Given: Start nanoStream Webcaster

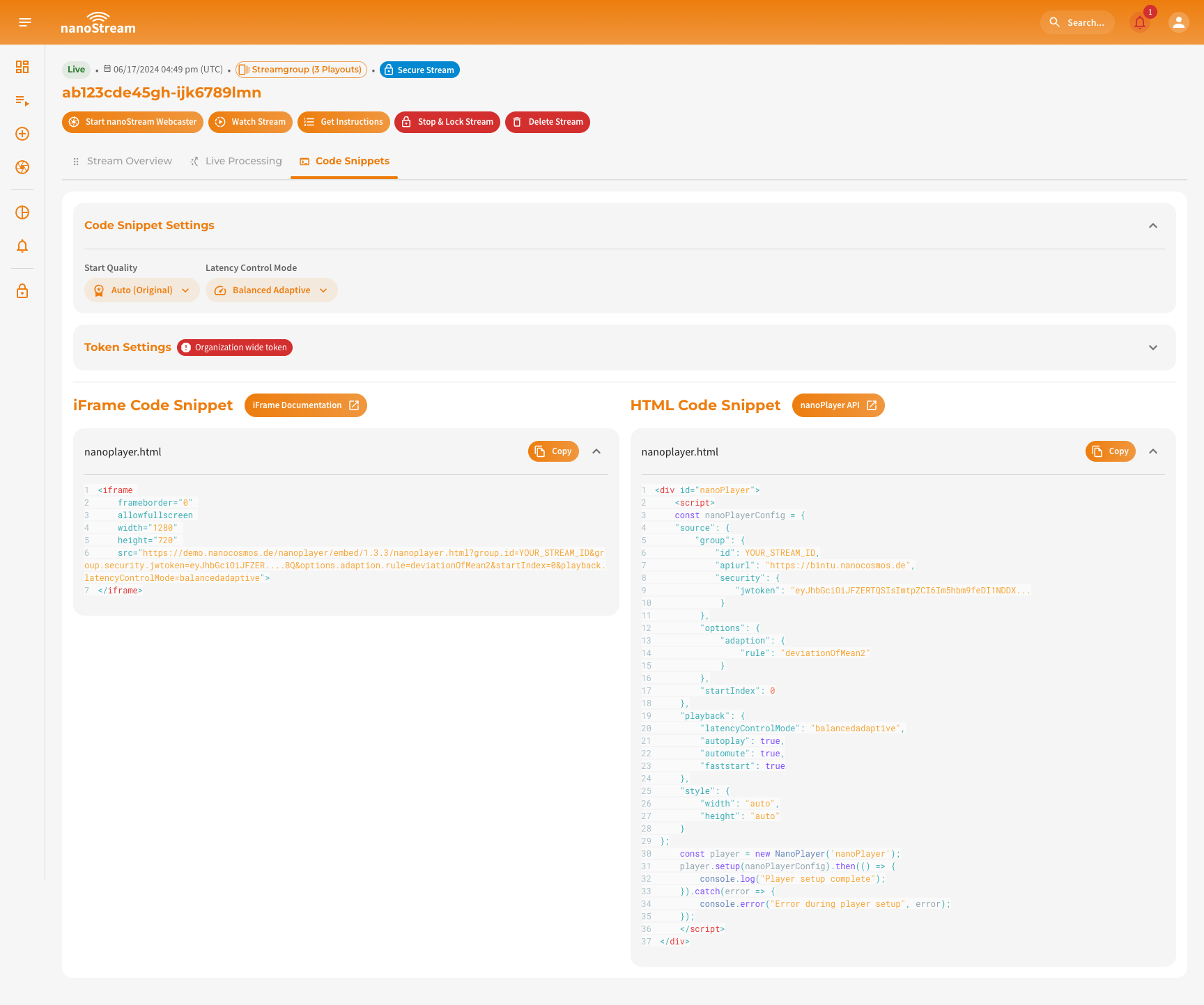Looking at the screenshot, I should (x=132, y=122).
